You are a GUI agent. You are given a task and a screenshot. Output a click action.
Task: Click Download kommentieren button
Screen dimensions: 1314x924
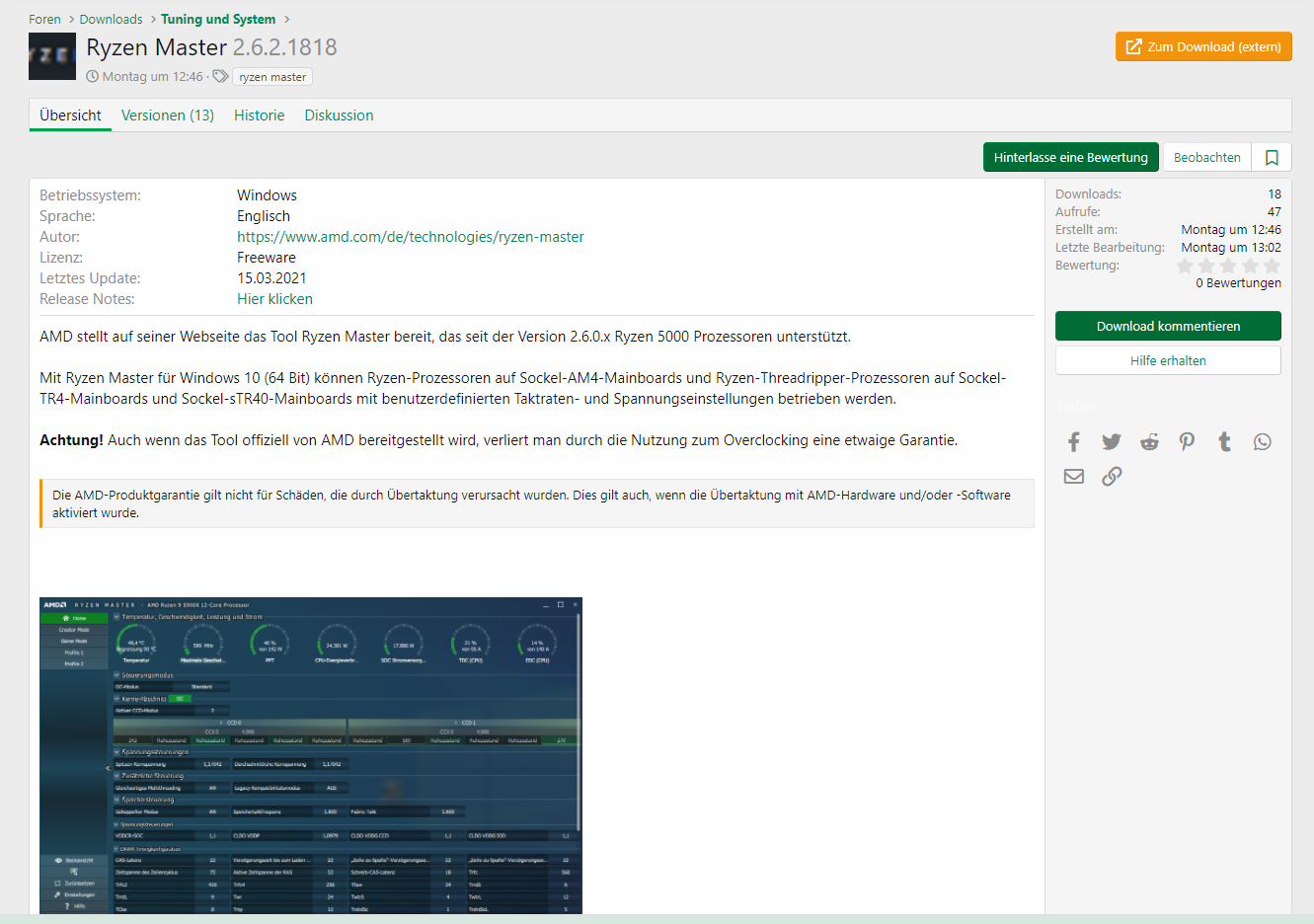point(1168,326)
